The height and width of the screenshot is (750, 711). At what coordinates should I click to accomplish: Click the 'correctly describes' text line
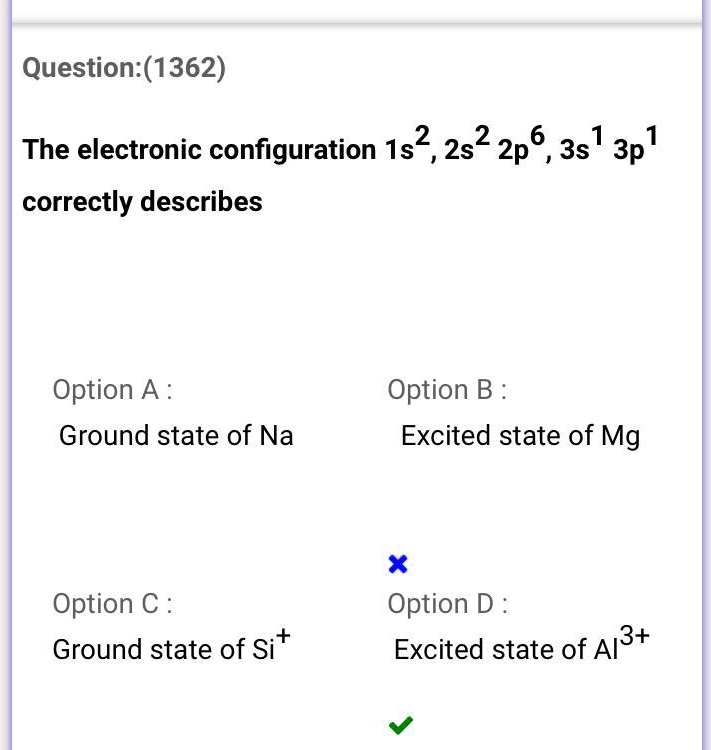coord(142,202)
